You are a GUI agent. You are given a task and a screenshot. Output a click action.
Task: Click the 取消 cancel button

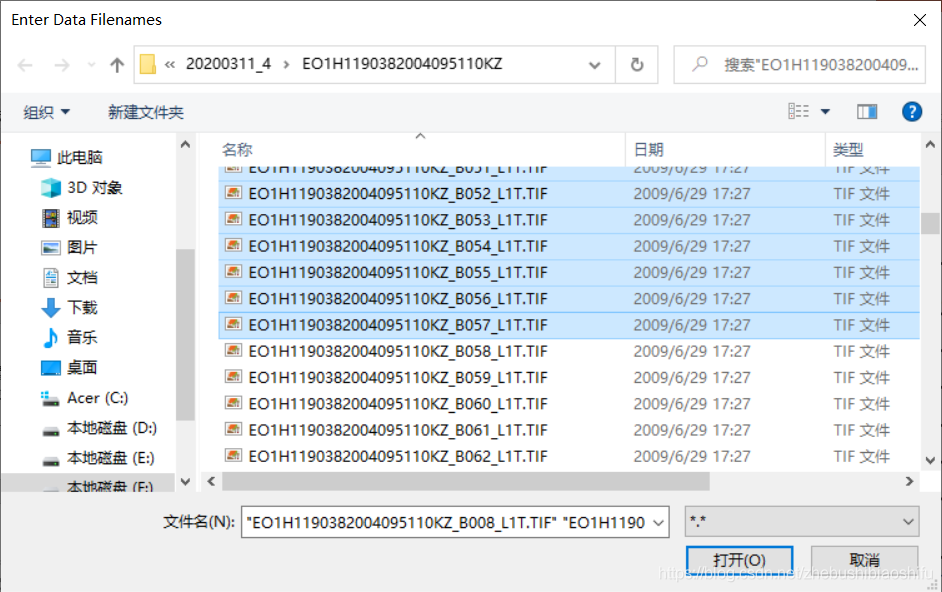[865, 560]
